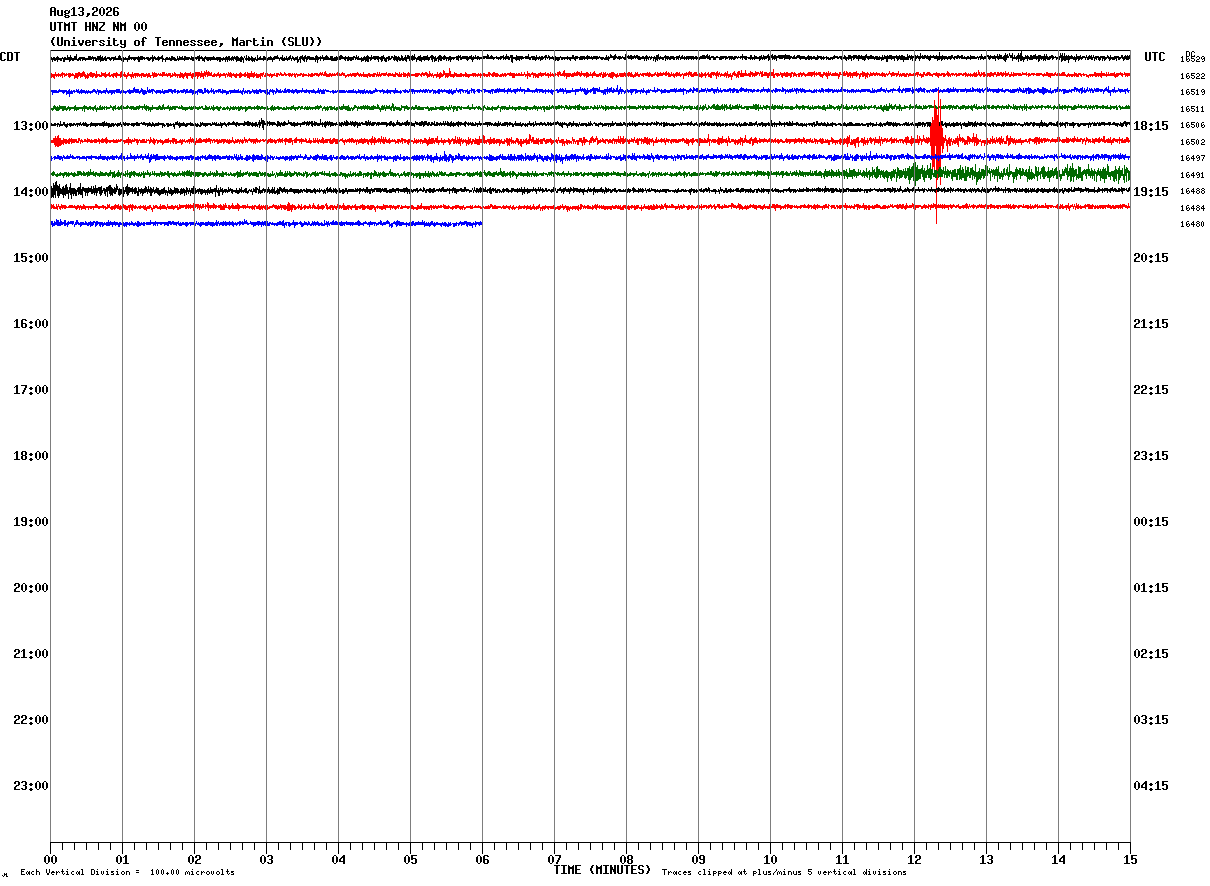Click the 04:15 UTC time label

pos(1151,785)
